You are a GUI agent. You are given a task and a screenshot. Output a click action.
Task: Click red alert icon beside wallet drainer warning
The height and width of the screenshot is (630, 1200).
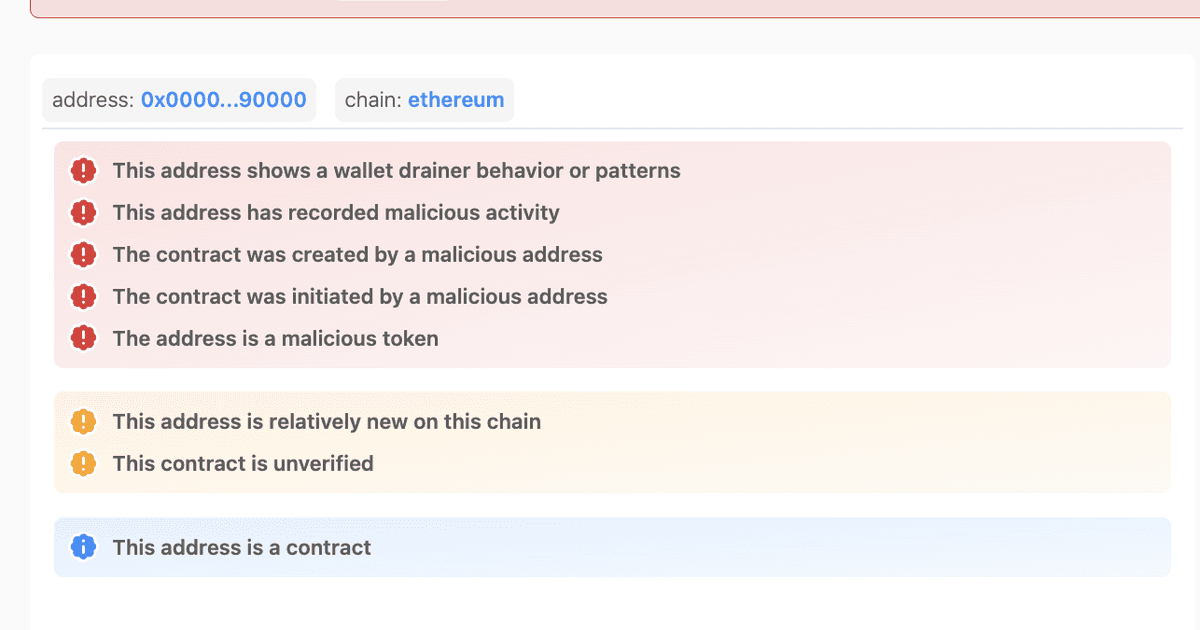click(84, 171)
